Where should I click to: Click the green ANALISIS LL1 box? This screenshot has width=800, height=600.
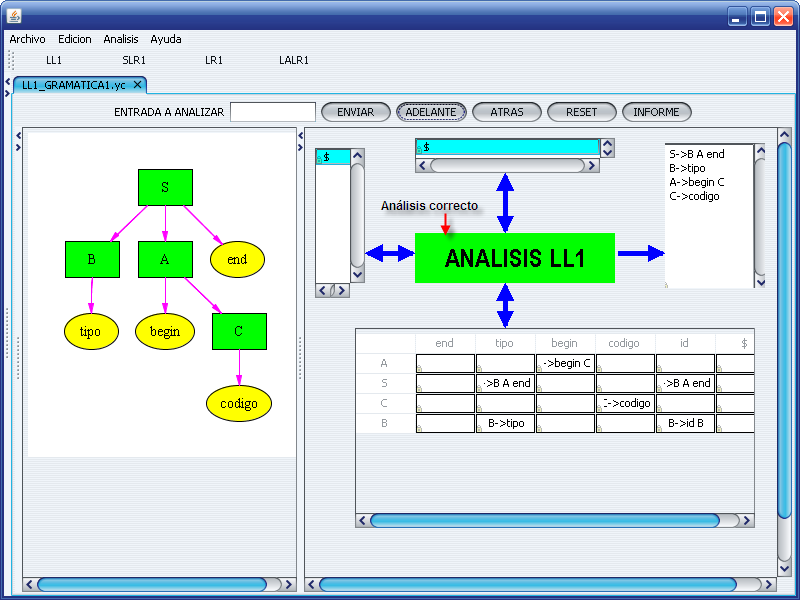coord(514,258)
